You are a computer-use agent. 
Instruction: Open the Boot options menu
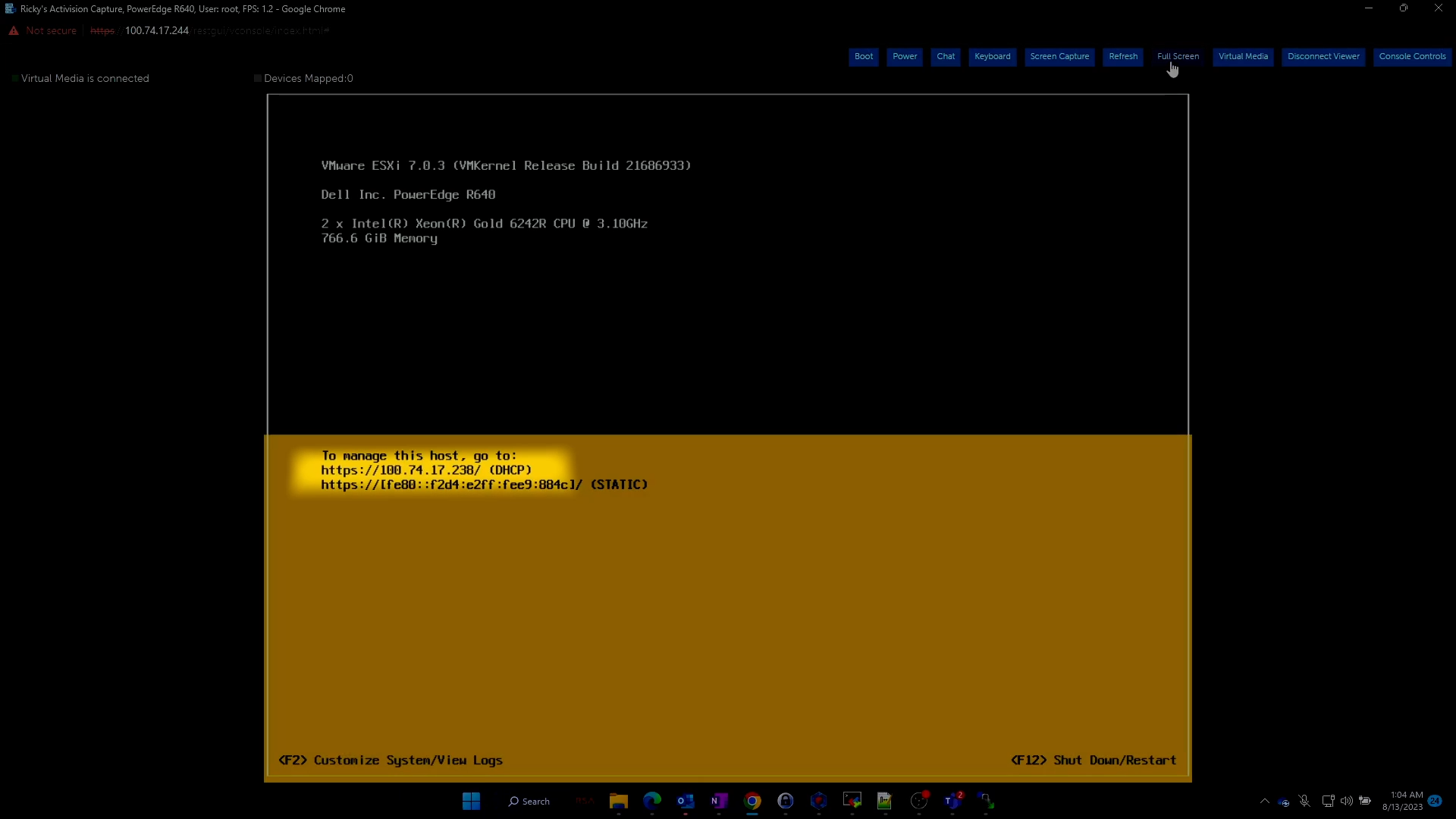click(864, 56)
